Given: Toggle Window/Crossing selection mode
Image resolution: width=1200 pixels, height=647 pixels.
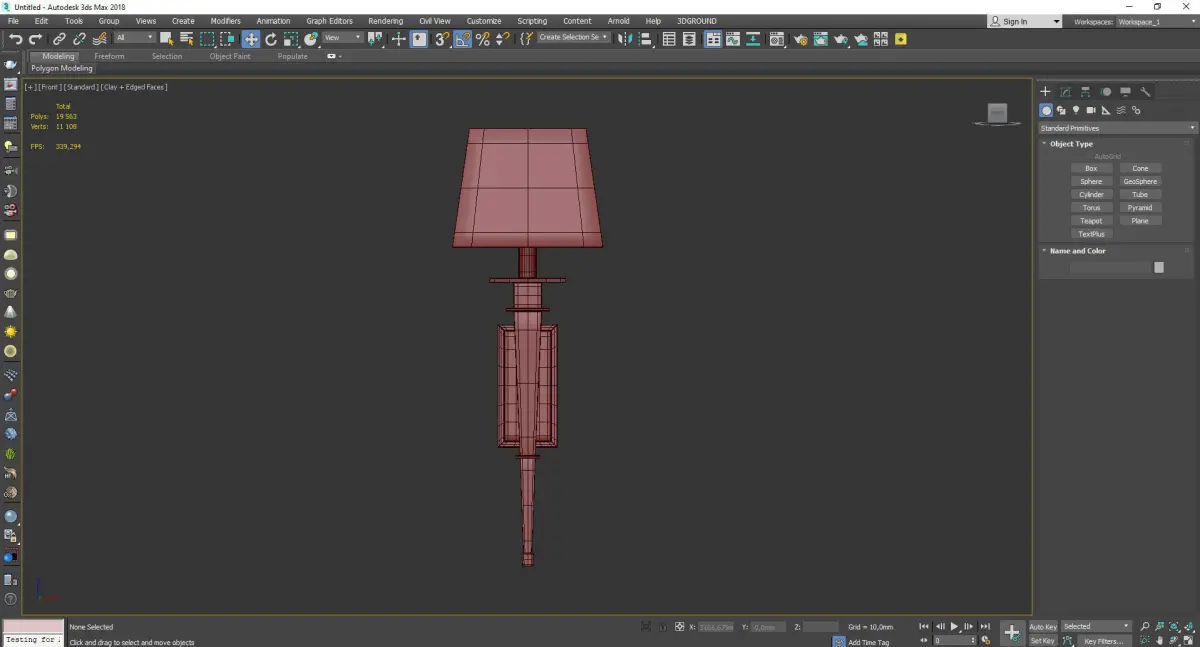Looking at the screenshot, I should click(227, 39).
